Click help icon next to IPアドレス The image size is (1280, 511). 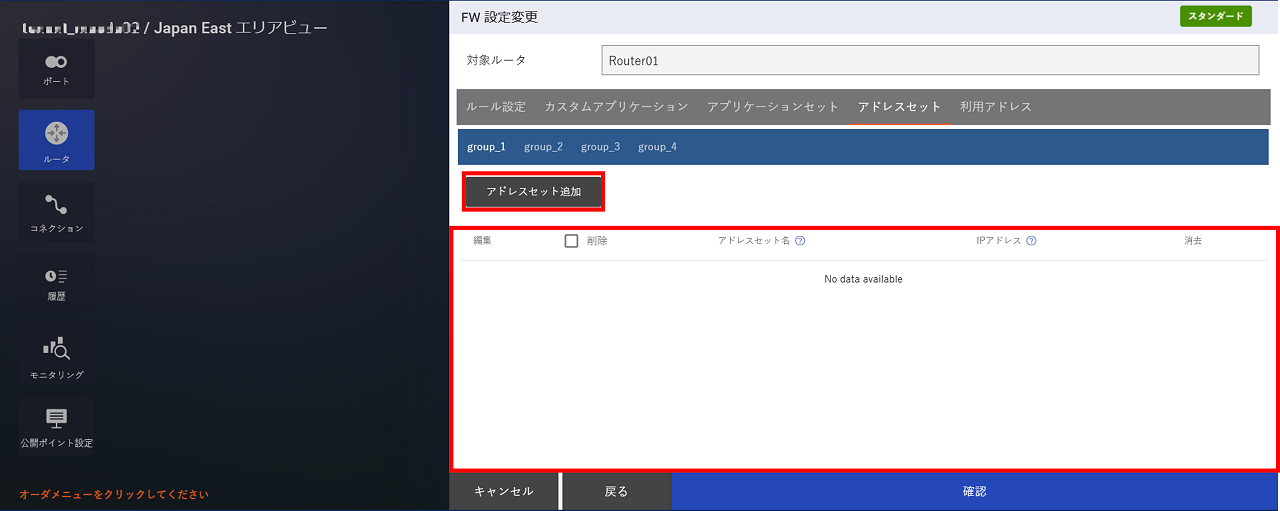[x=1031, y=241]
